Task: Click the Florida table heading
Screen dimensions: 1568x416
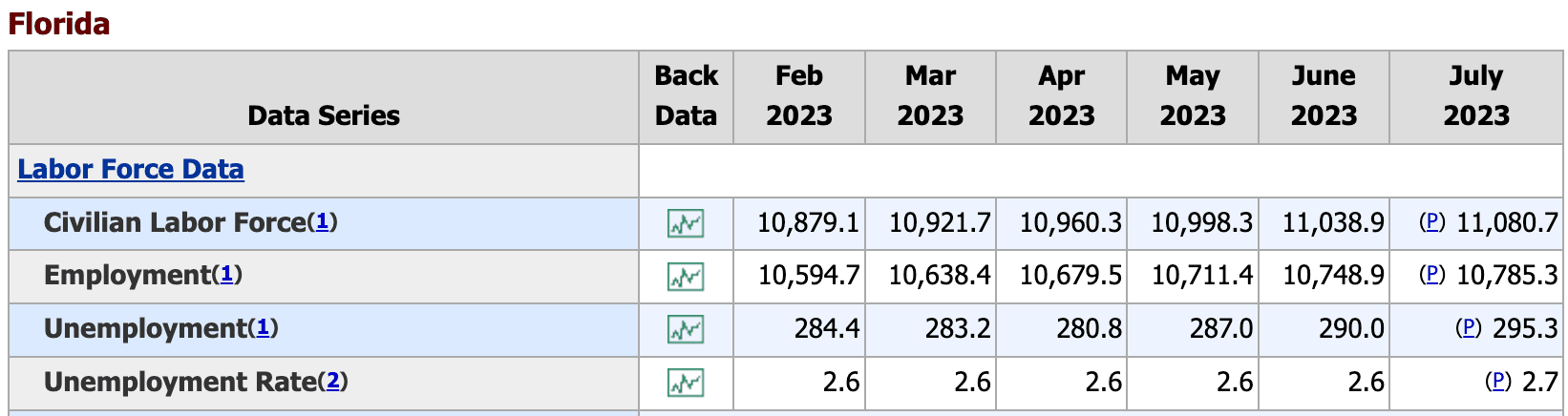Action: point(59,23)
